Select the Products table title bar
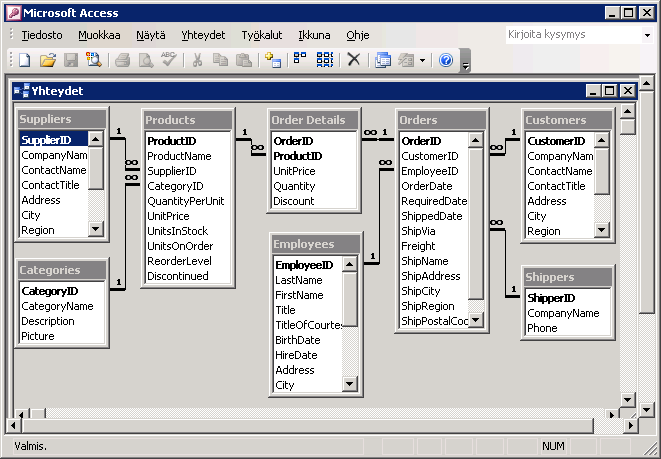The height and width of the screenshot is (459, 661). click(188, 120)
